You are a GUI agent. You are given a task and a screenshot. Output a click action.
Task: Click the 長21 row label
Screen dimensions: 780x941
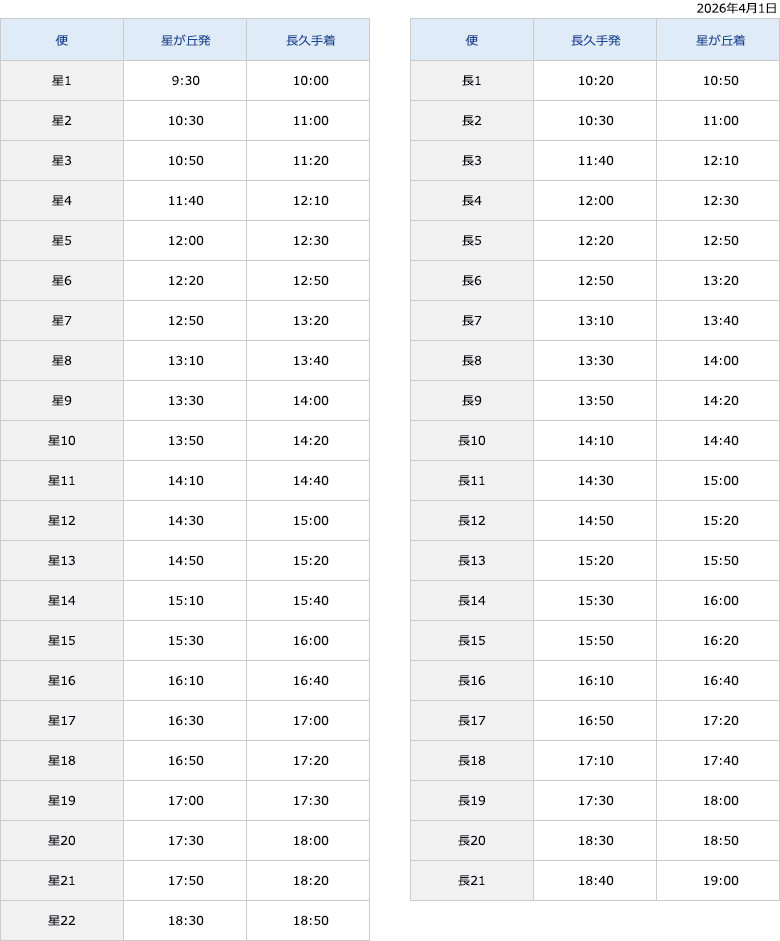pyautogui.click(x=472, y=881)
